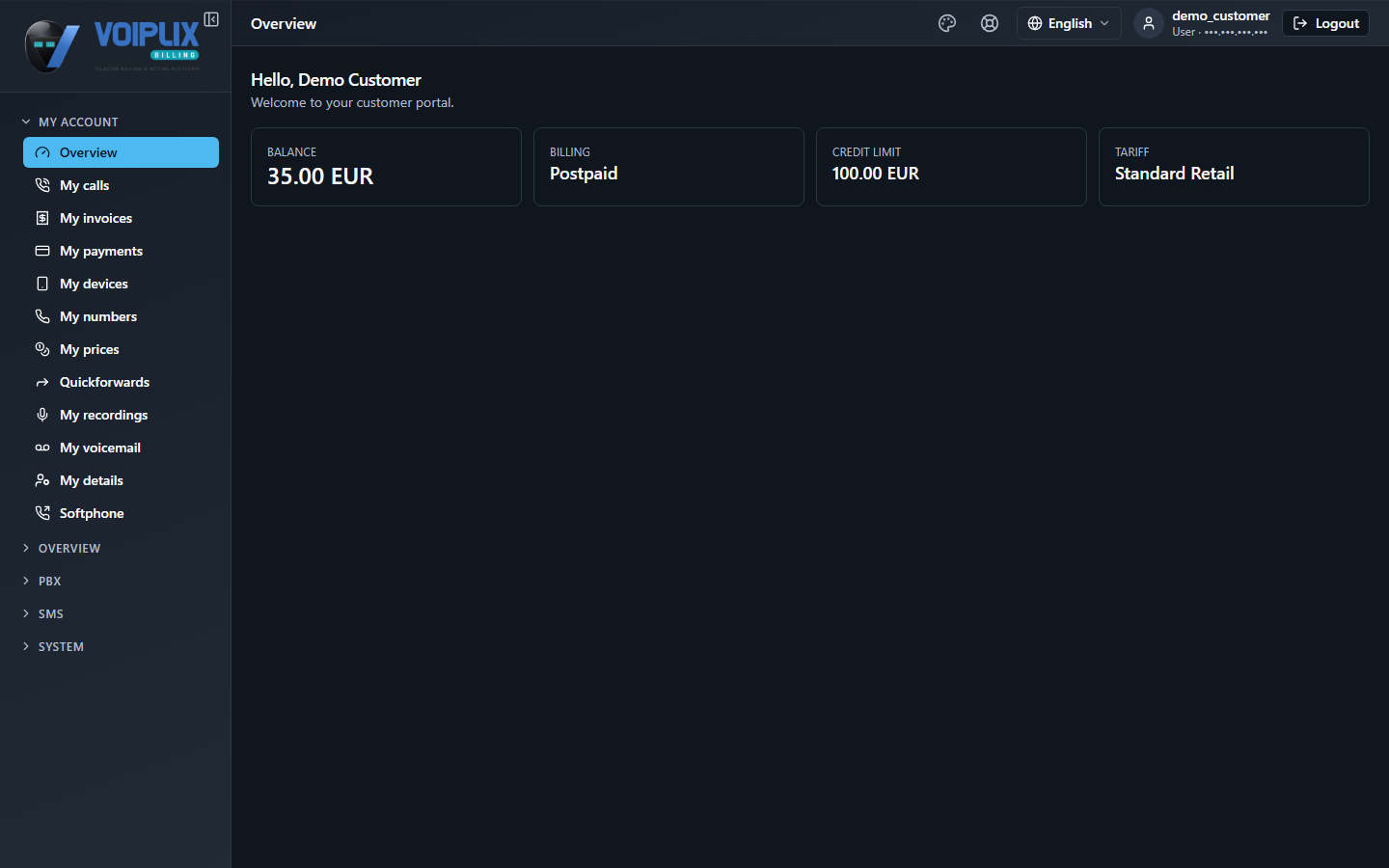The height and width of the screenshot is (868, 1389).
Task: Click the BILLING card label
Action: (x=569, y=152)
